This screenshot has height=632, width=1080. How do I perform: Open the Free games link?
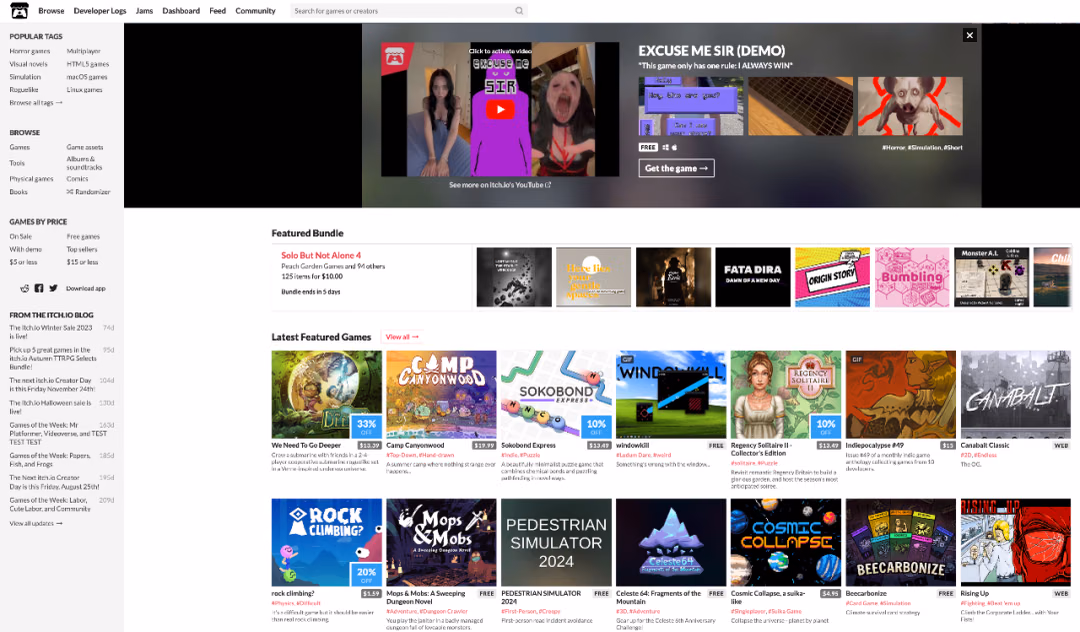pos(83,236)
